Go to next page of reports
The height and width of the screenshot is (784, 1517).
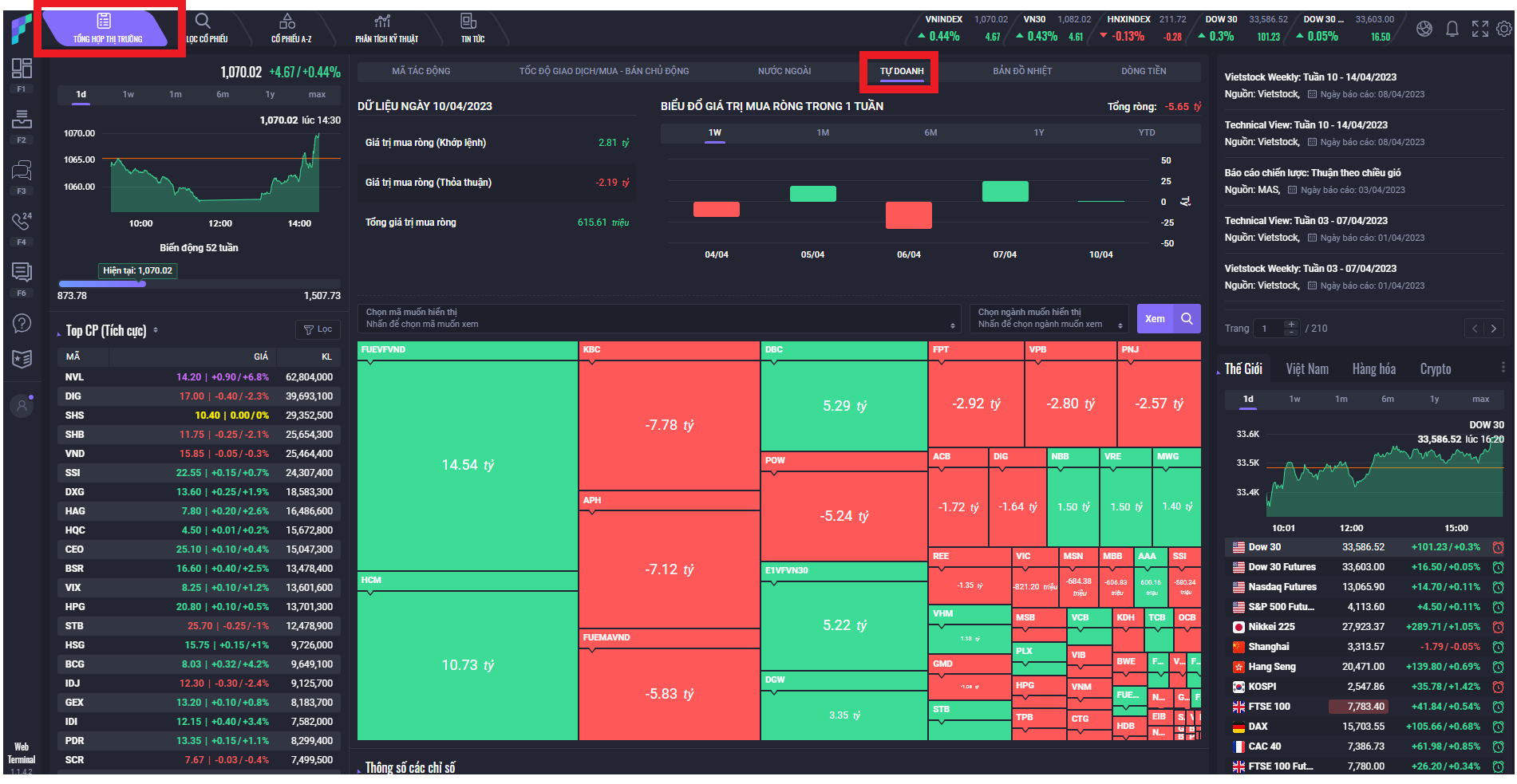(x=1493, y=329)
